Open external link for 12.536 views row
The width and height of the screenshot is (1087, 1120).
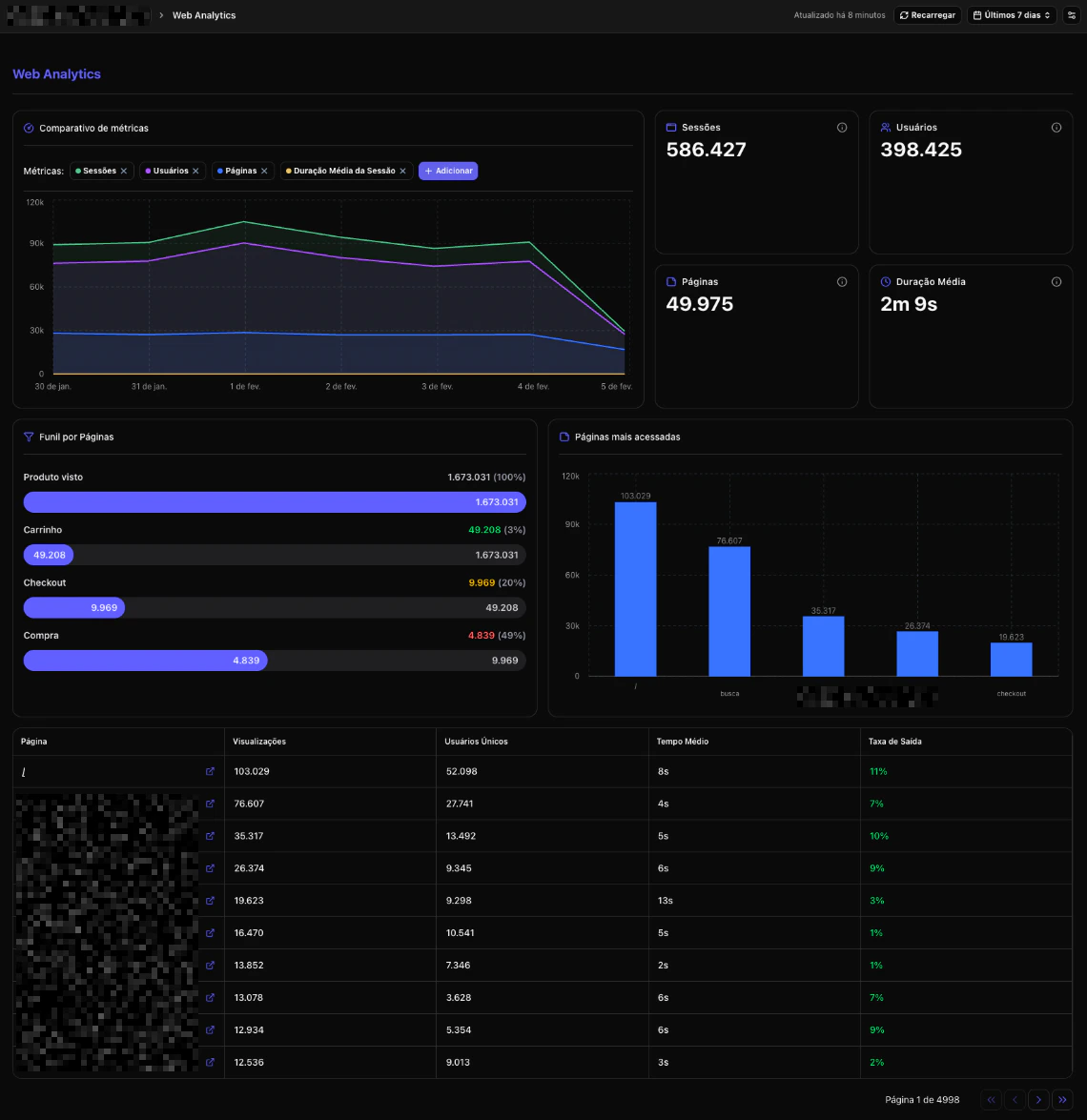[x=210, y=1062]
